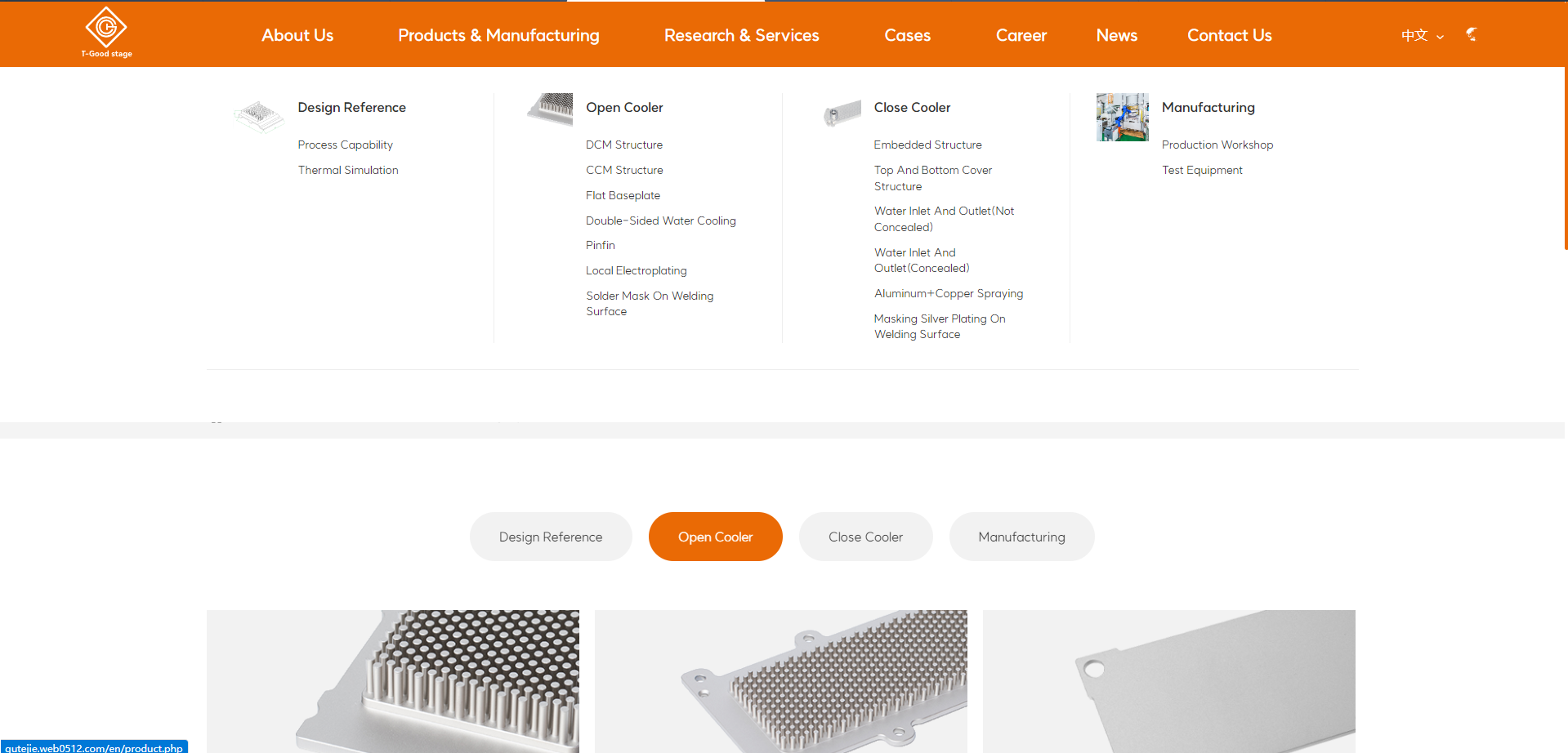Viewport: 1568px width, 753px height.
Task: Open Products & Manufacturing menu
Action: click(x=498, y=35)
